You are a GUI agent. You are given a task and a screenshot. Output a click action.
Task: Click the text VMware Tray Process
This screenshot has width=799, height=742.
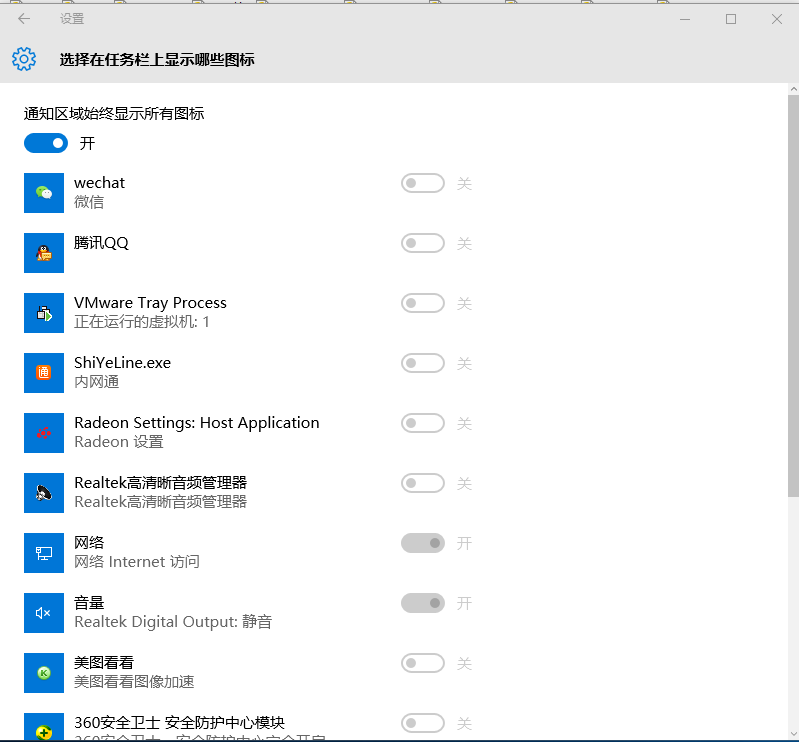point(150,303)
